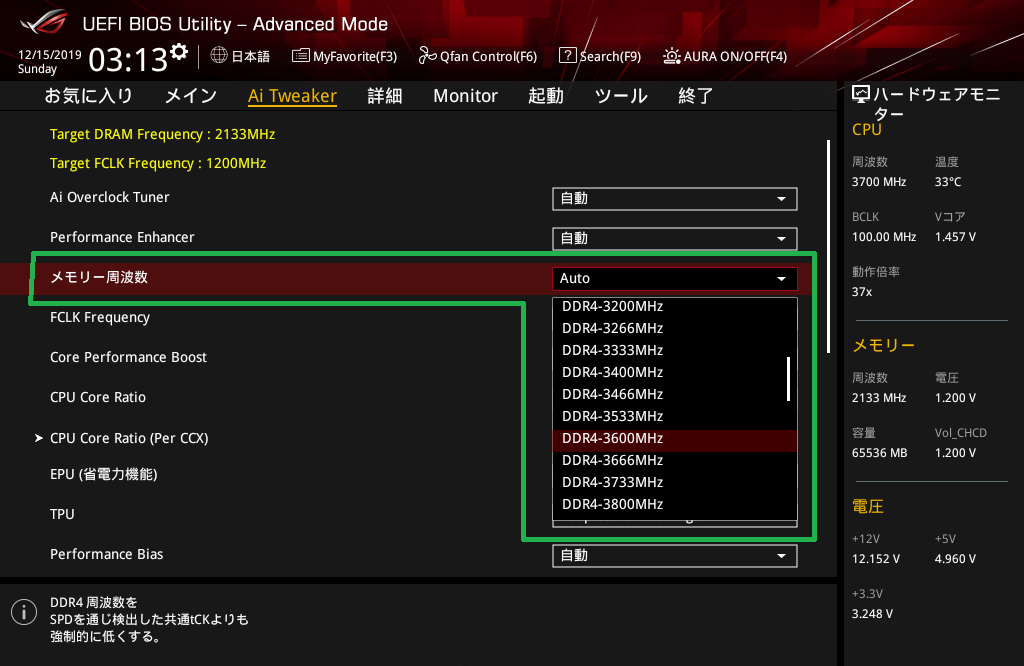Image resolution: width=1024 pixels, height=666 pixels.
Task: Expand CPU Core Ratio (Per CCX) submenu
Action: click(129, 438)
